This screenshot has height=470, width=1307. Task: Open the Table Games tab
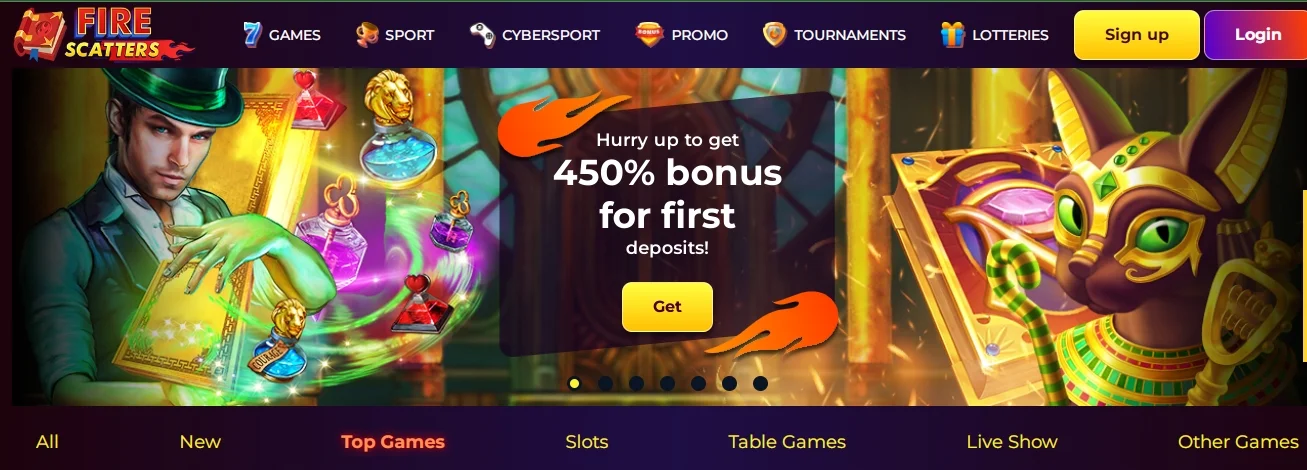787,441
